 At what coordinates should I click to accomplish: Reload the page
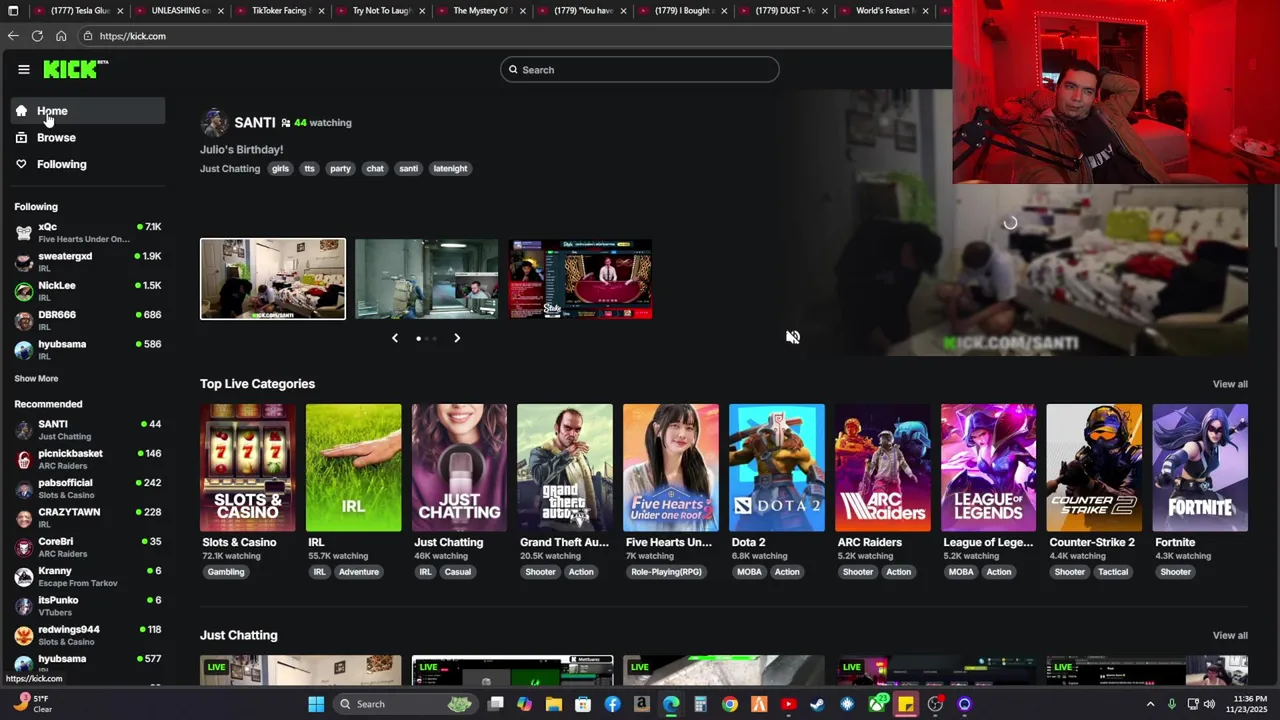(37, 36)
